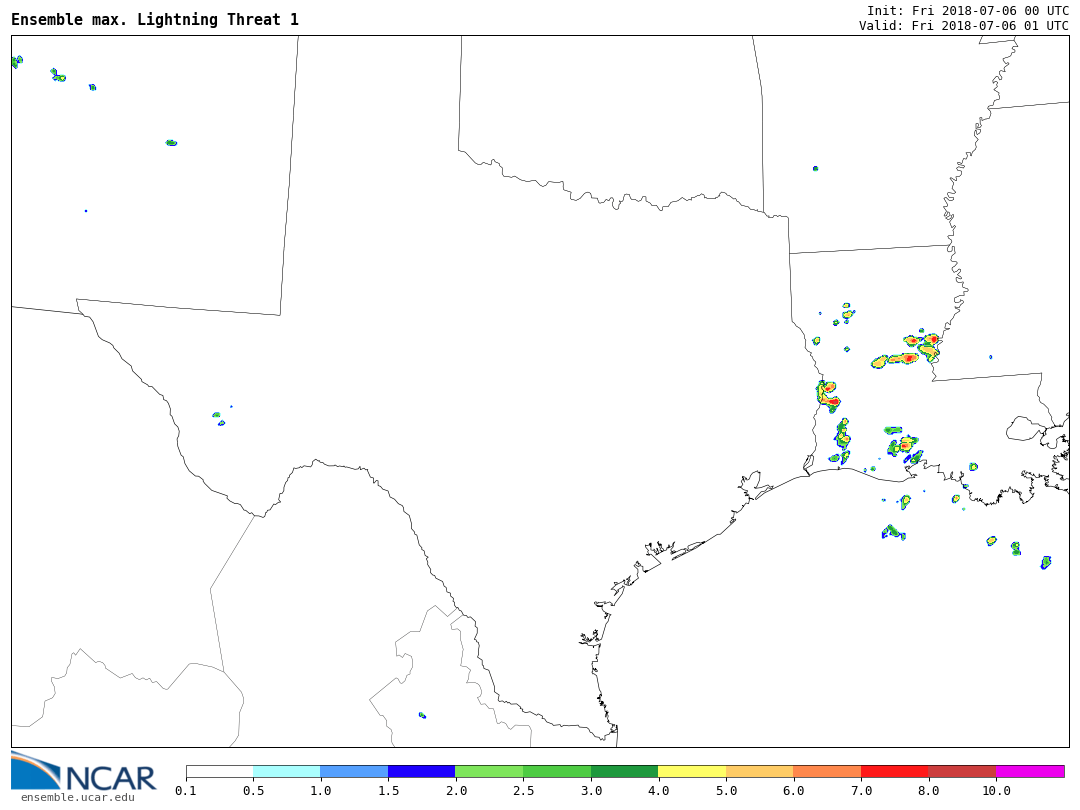Click the 'Ensemble max. Lightning Threat 1' title

155,20
